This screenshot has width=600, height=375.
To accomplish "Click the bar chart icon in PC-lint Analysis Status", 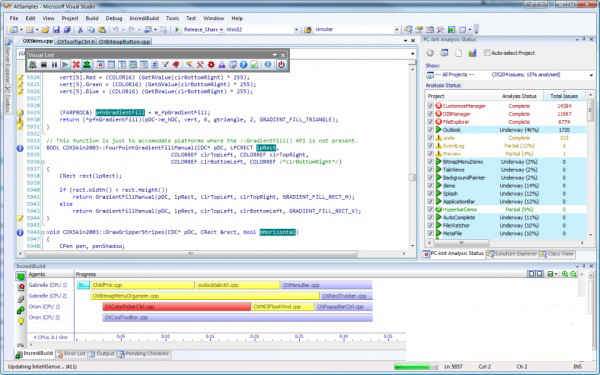I will pyautogui.click(x=472, y=53).
